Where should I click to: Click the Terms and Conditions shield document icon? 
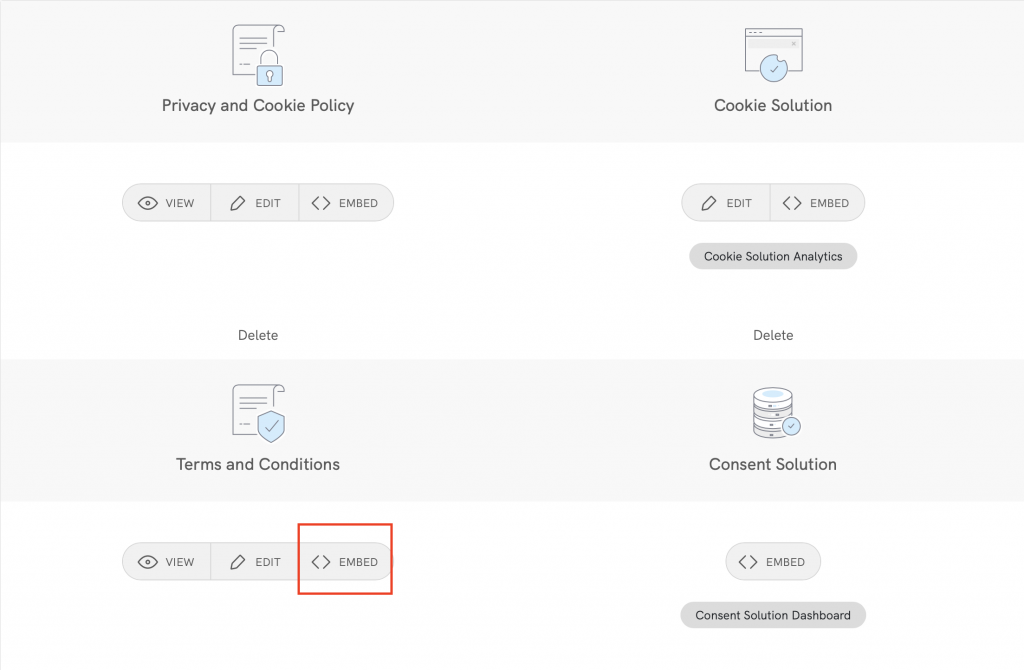pyautogui.click(x=257, y=410)
